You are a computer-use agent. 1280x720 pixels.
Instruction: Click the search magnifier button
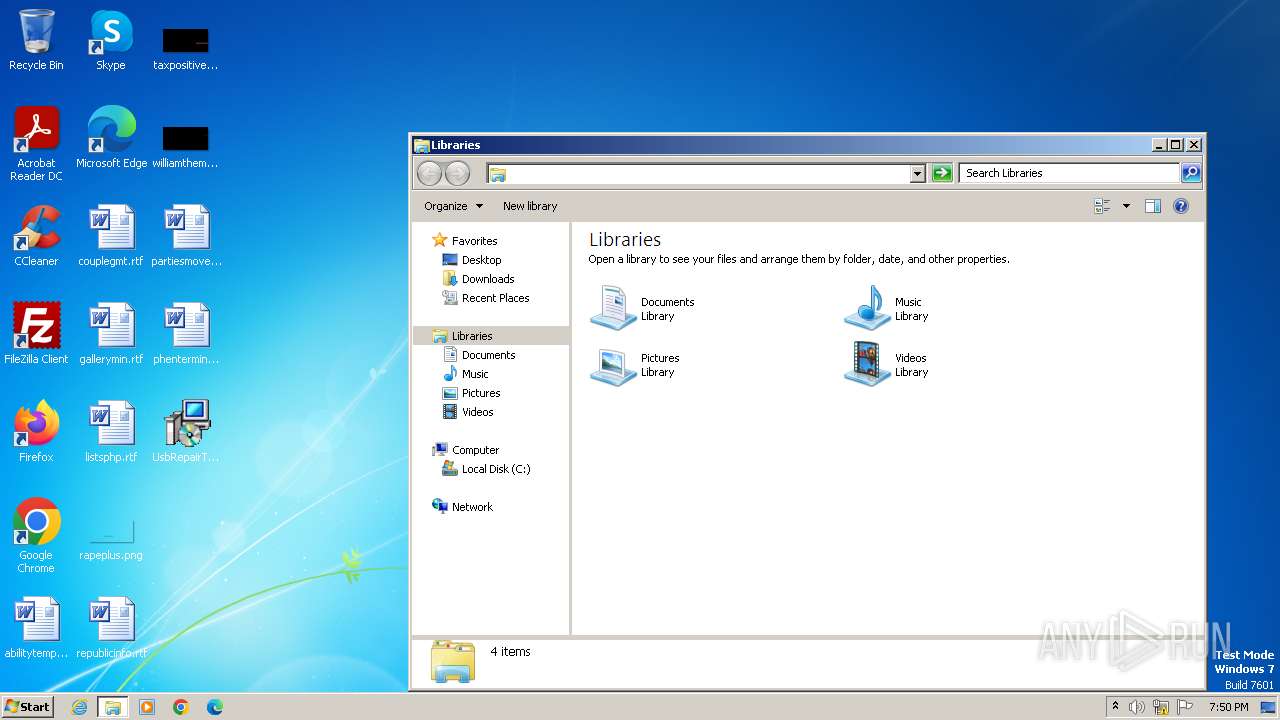[x=1191, y=173]
